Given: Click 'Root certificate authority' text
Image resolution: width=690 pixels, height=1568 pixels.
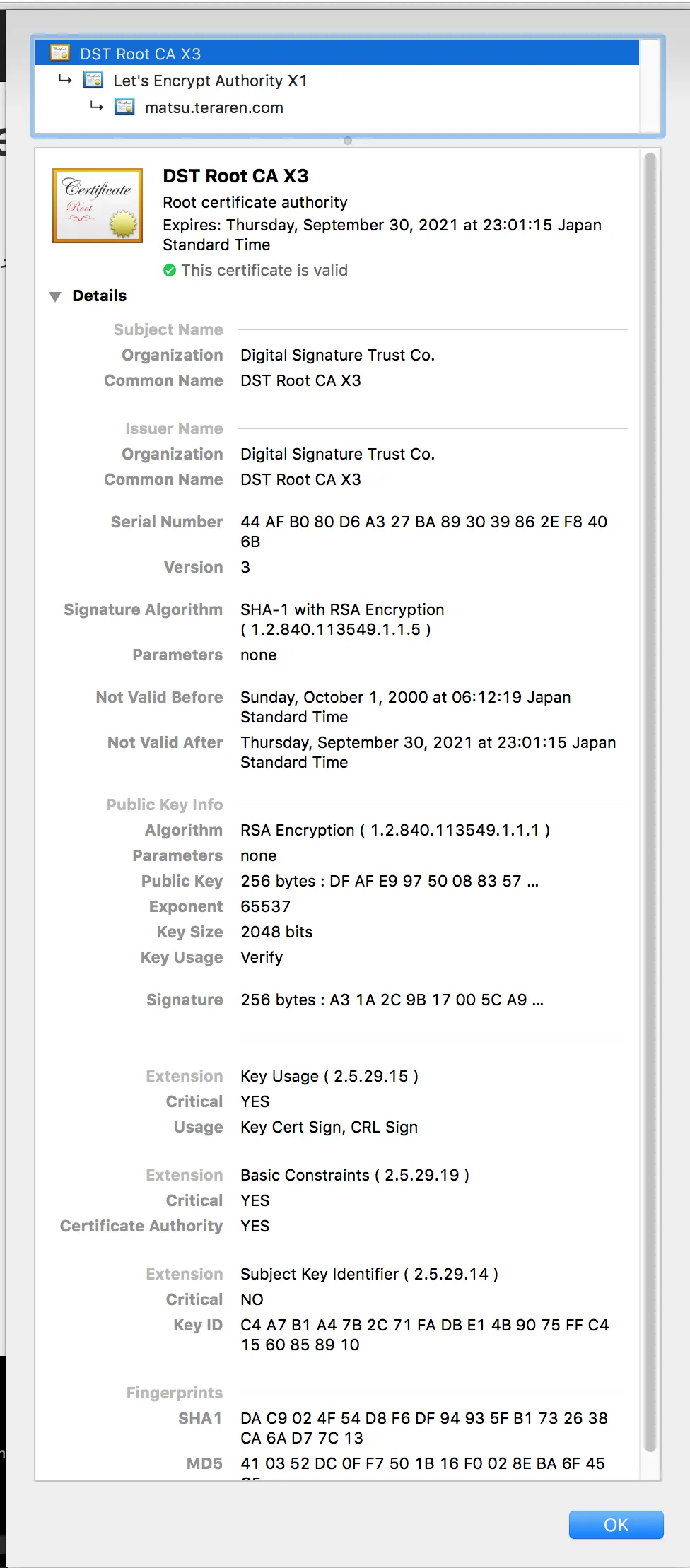Looking at the screenshot, I should (x=255, y=202).
